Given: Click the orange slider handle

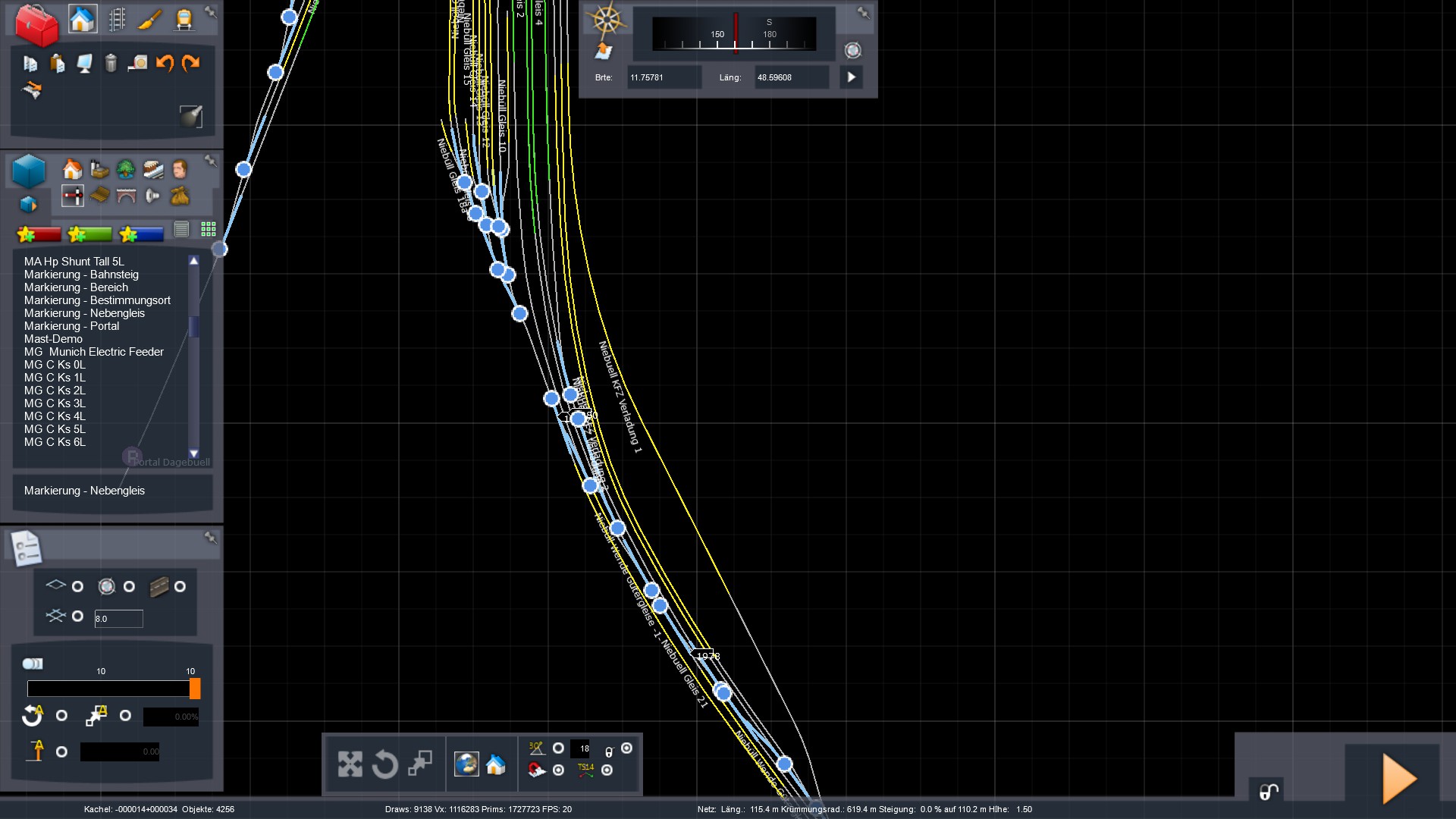Looking at the screenshot, I should (195, 689).
